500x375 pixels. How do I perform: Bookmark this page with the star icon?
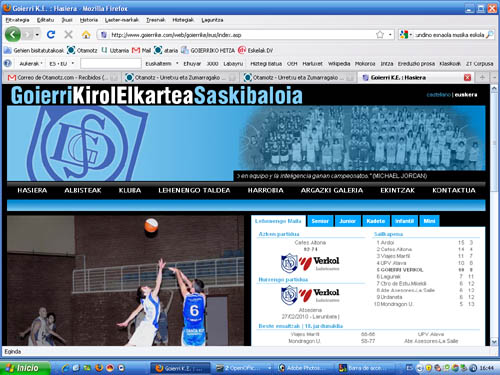[380, 35]
